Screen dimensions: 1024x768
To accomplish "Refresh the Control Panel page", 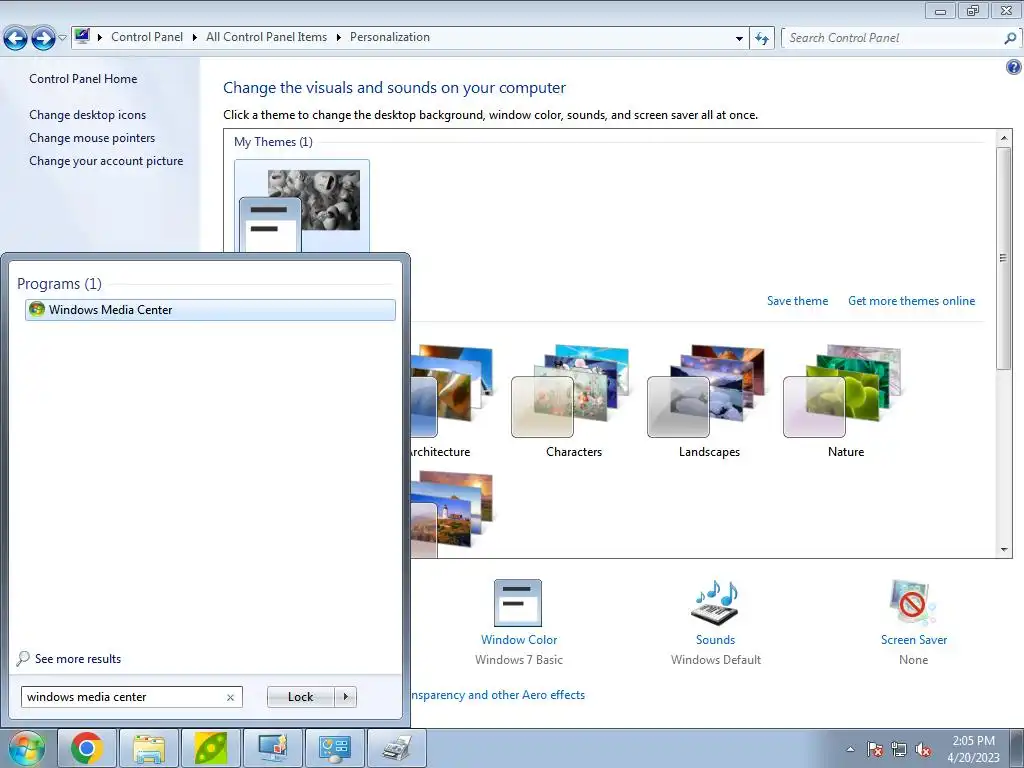I will [761, 38].
